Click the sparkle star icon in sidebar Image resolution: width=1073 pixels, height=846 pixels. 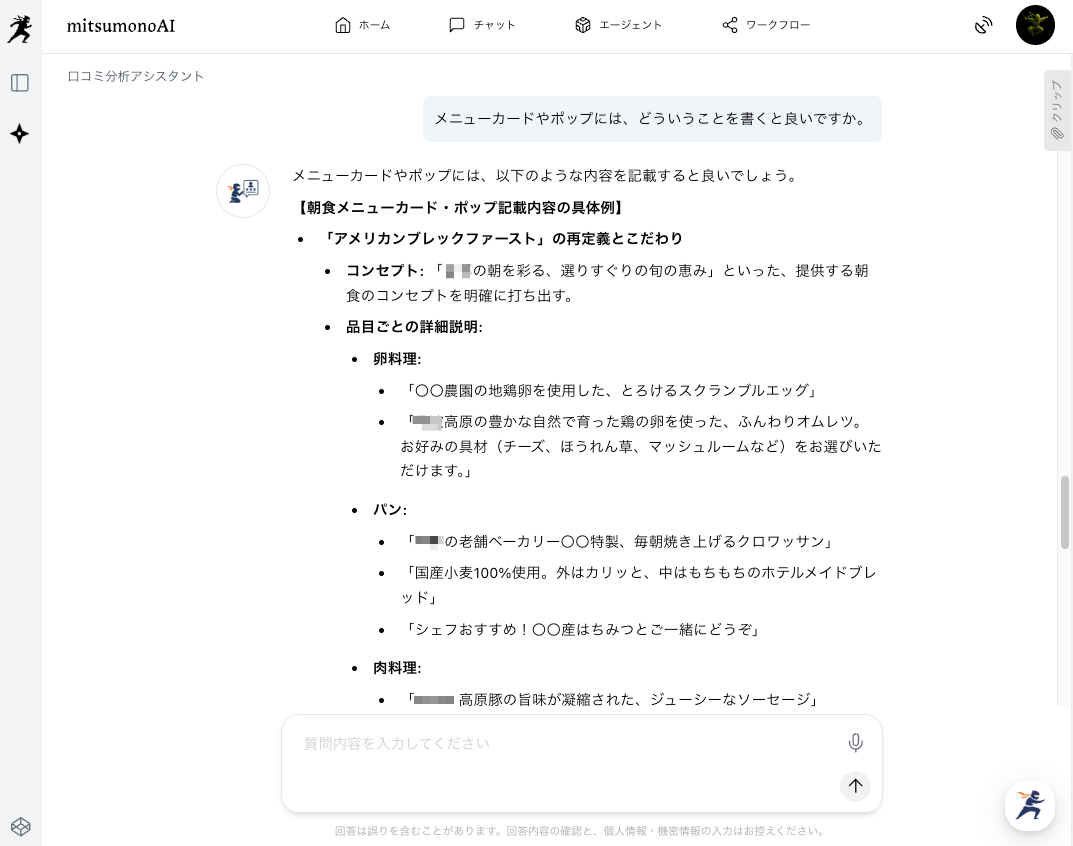20,133
